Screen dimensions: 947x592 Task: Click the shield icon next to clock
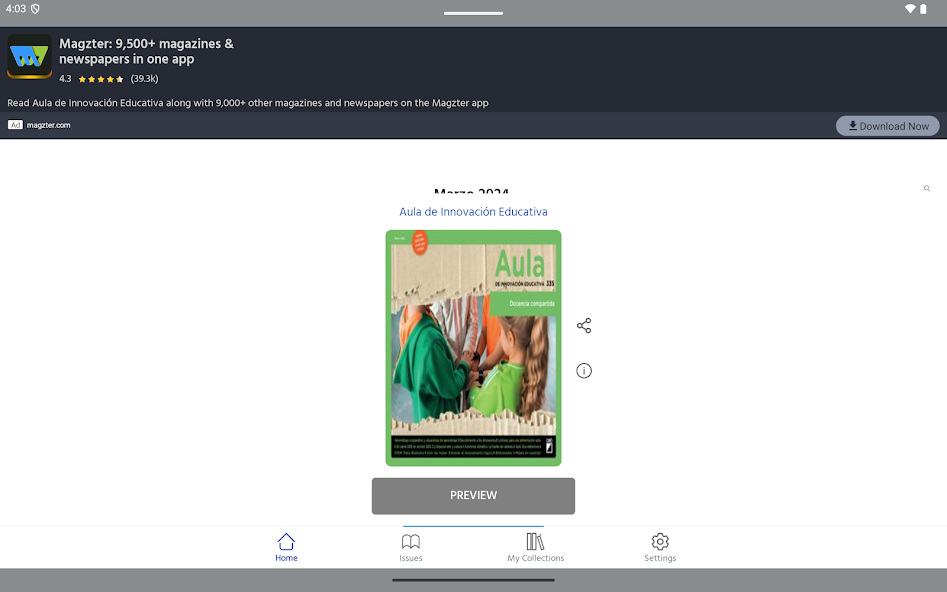(35, 9)
